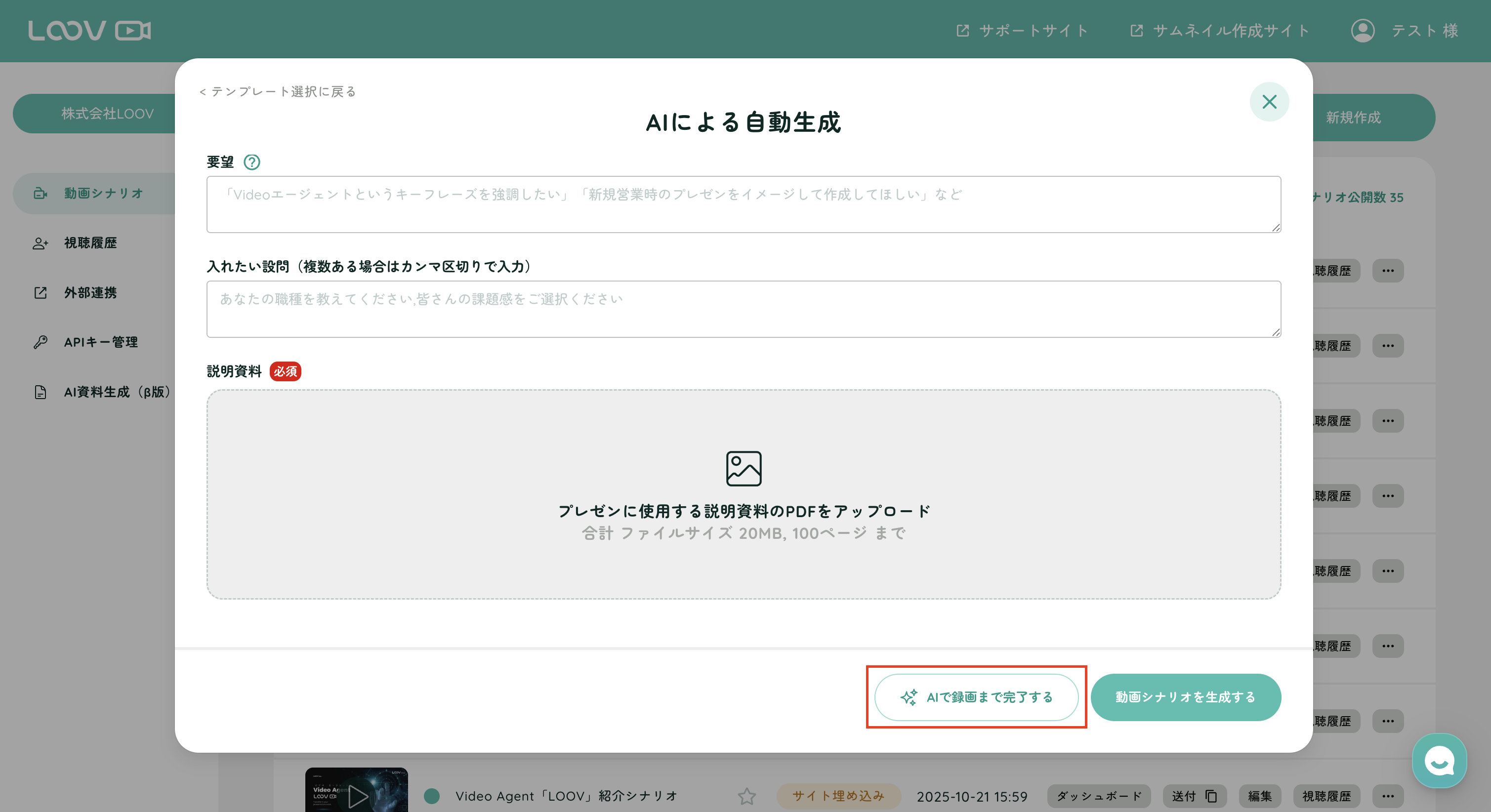Go back via テンプレート選択に戻る
1491x812 pixels.
pyautogui.click(x=278, y=91)
